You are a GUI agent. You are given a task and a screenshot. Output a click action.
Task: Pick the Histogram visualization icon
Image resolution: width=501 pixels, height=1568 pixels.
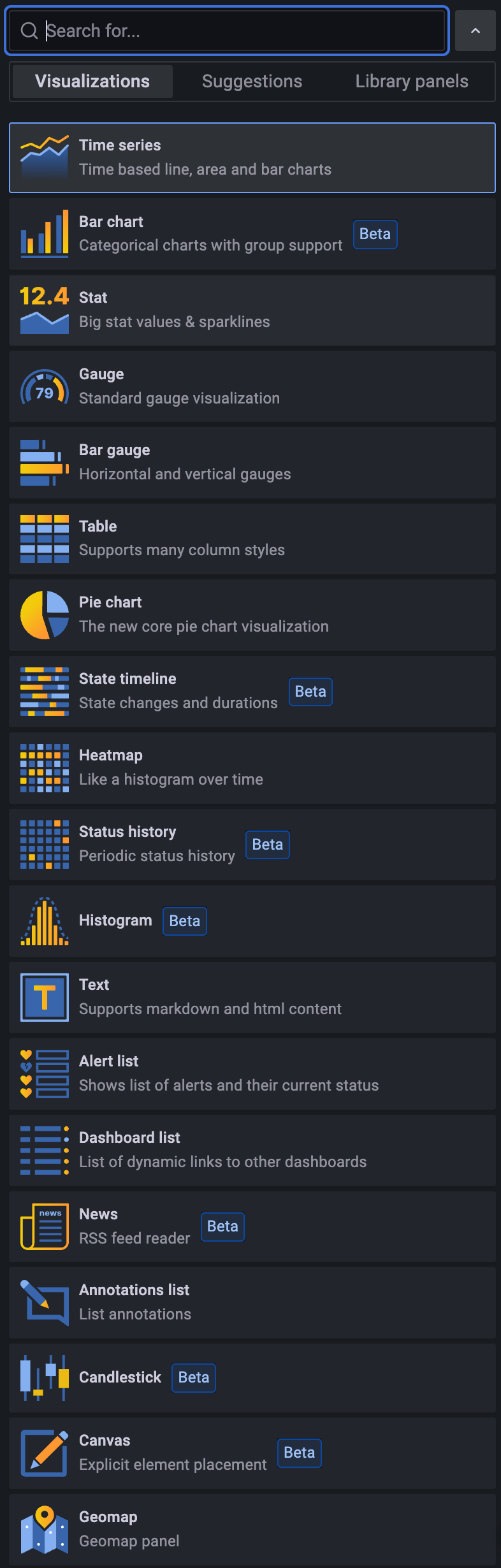45,921
